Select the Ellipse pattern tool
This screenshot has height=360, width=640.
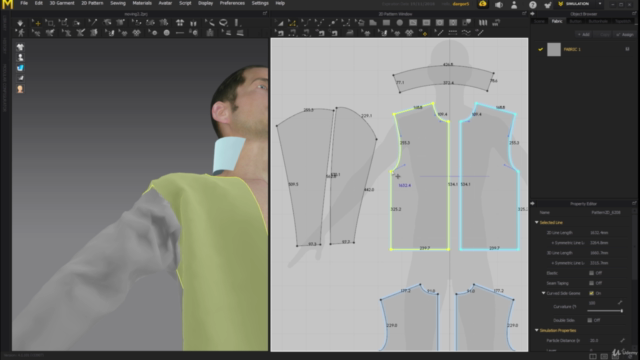(x=400, y=23)
